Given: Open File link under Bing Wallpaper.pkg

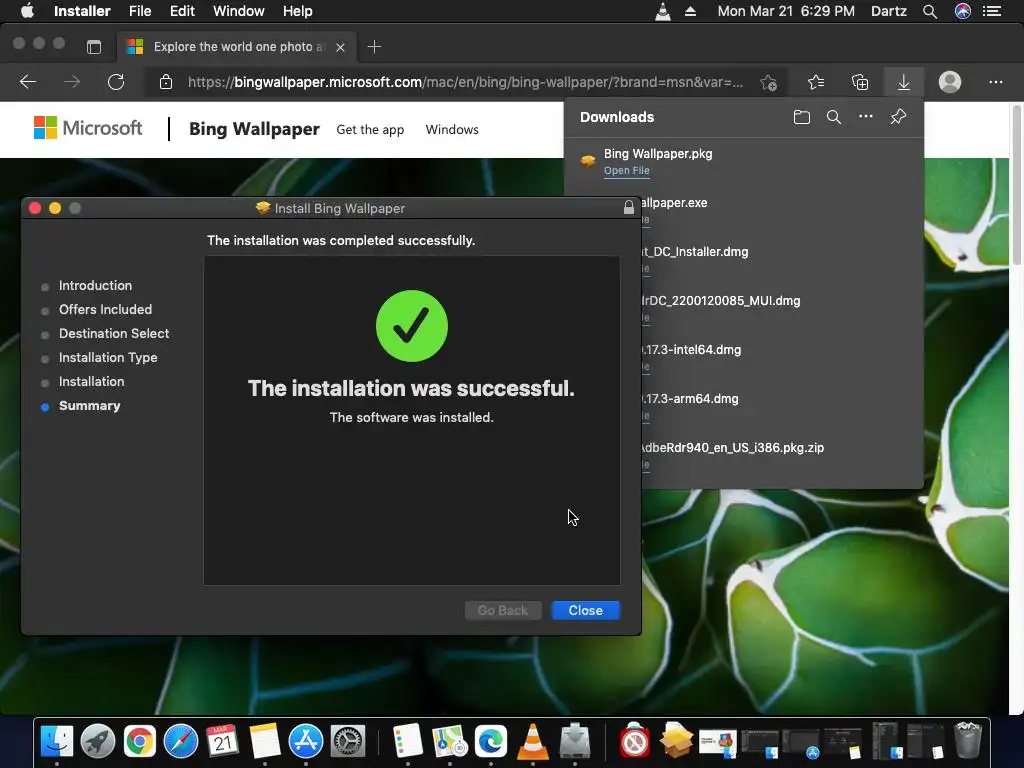Looking at the screenshot, I should (x=626, y=170).
